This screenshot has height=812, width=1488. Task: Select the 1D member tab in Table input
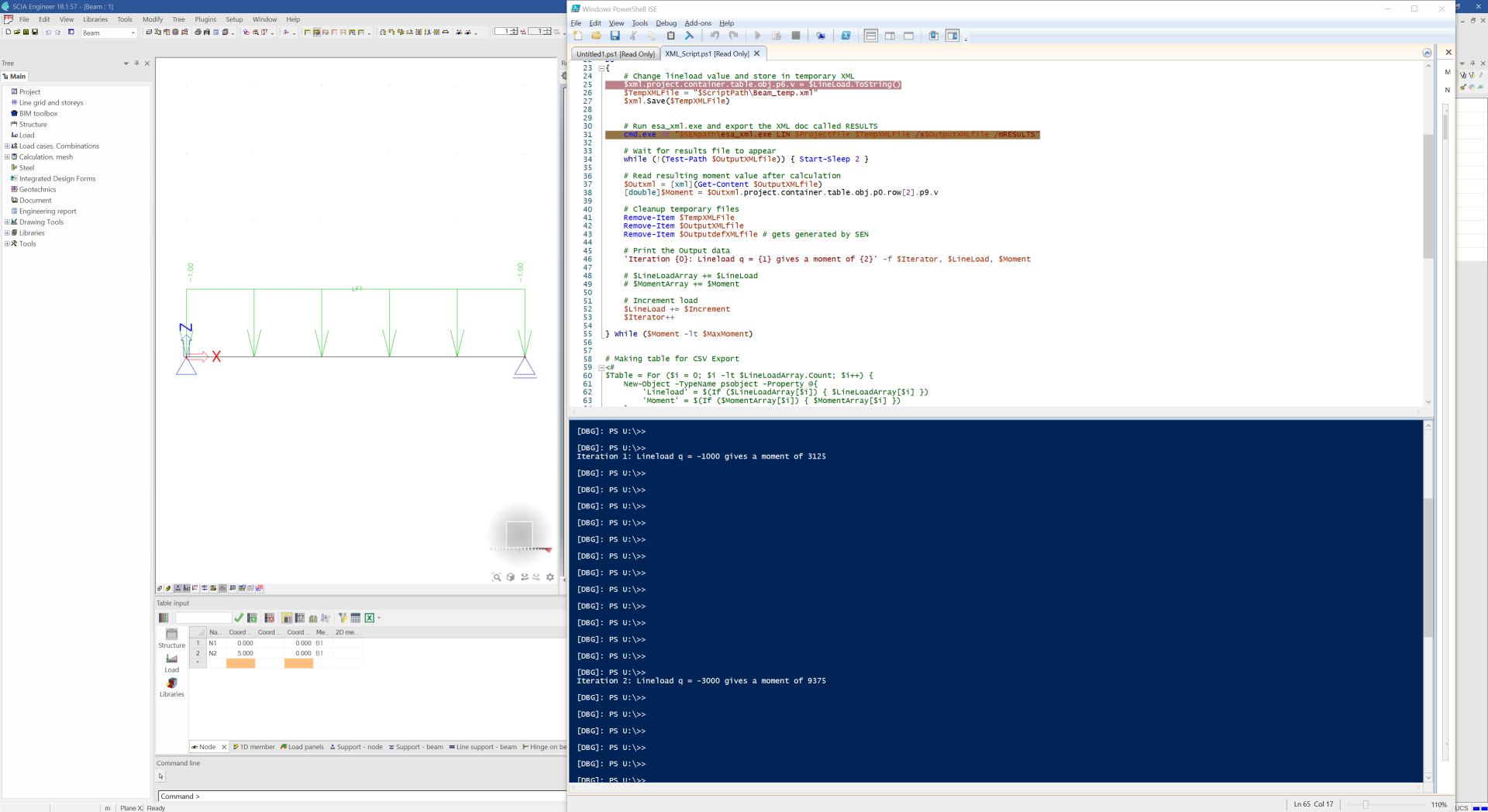(254, 747)
